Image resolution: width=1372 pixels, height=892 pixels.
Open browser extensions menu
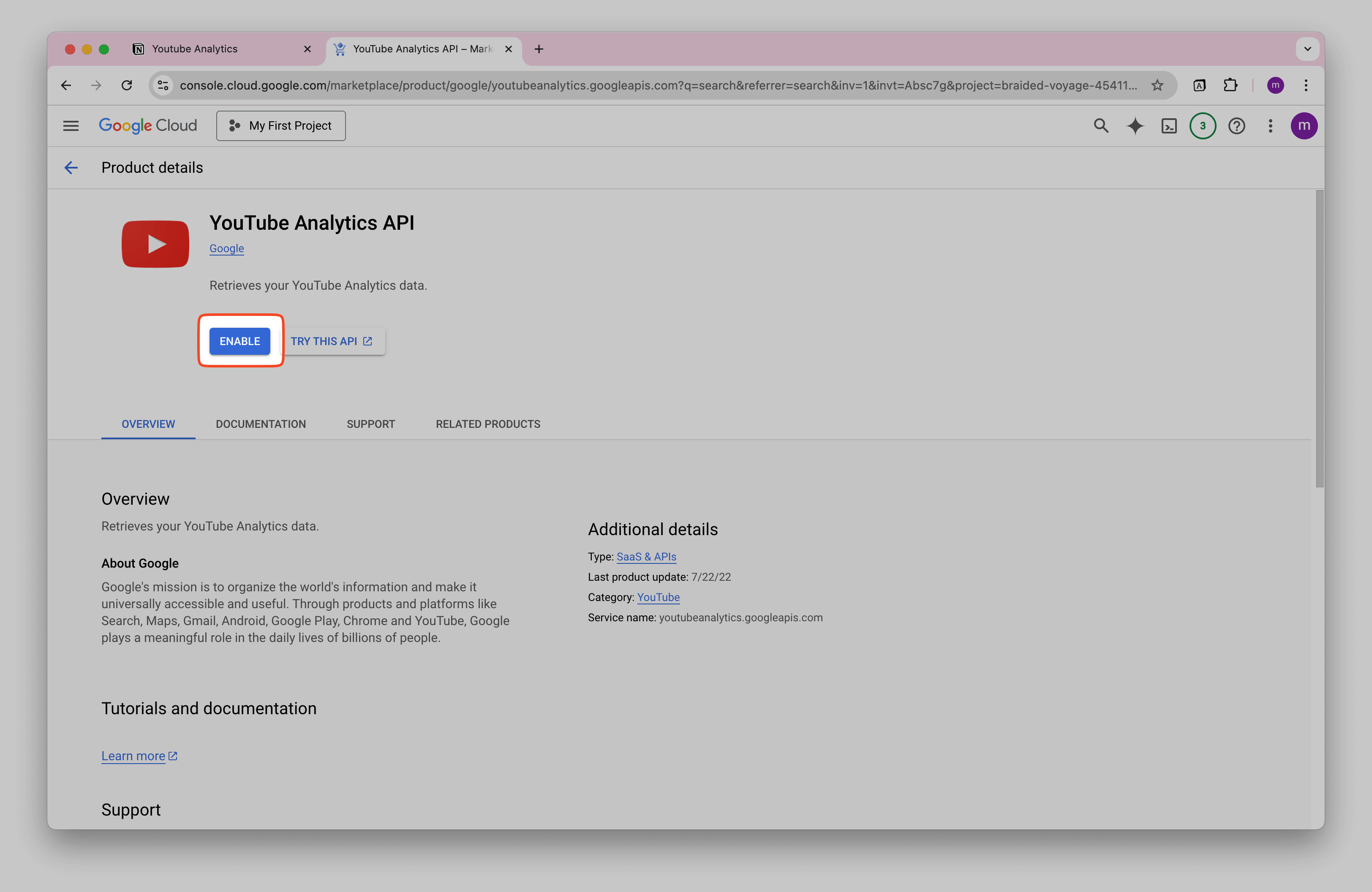pos(1231,85)
